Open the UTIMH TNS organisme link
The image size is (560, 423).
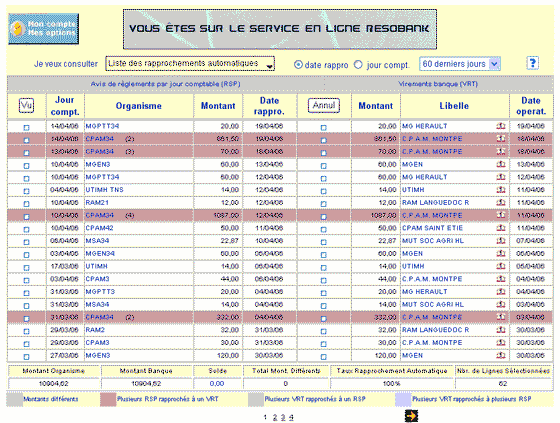coord(104,190)
